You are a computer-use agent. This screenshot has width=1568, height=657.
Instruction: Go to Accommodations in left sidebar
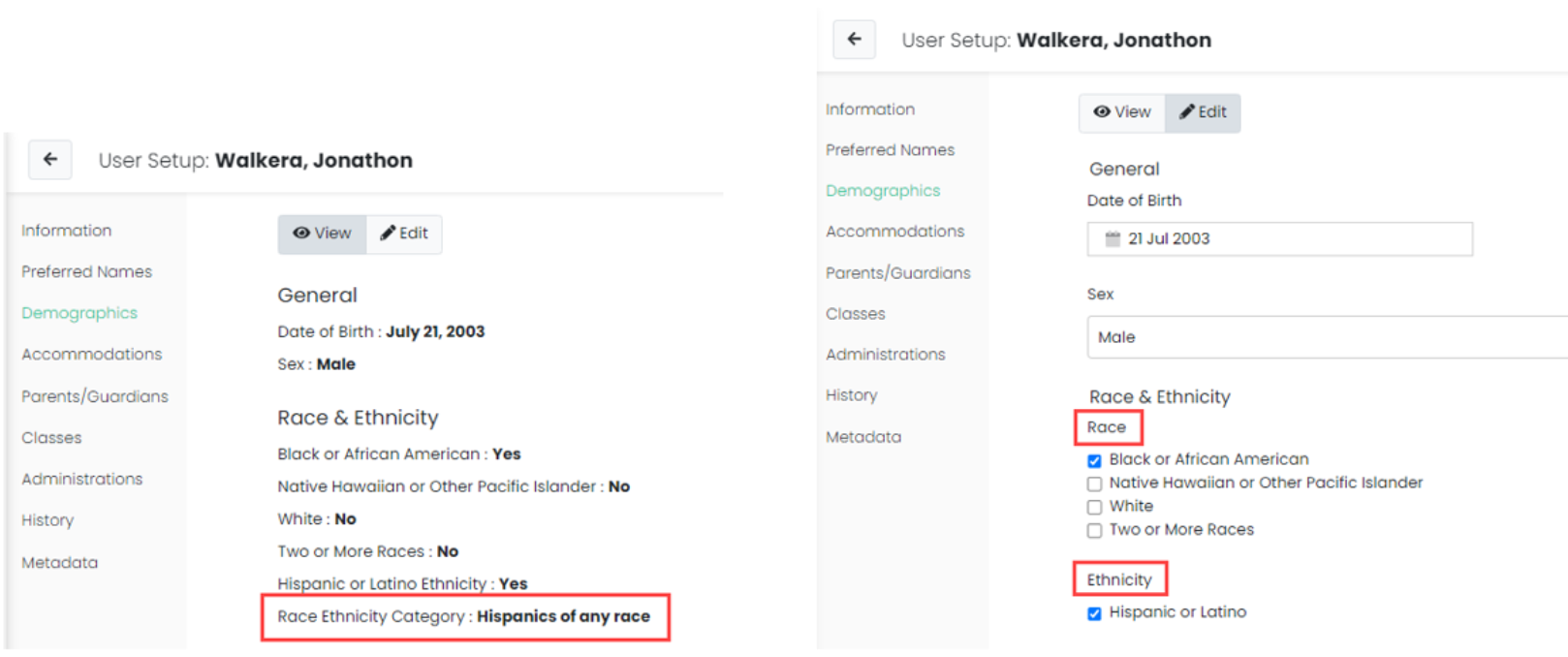click(x=92, y=355)
